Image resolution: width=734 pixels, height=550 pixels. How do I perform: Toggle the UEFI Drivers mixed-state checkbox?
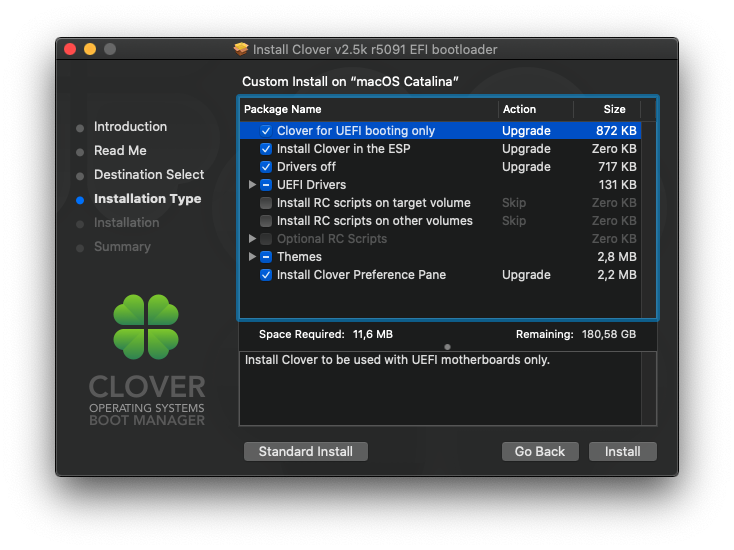click(265, 185)
